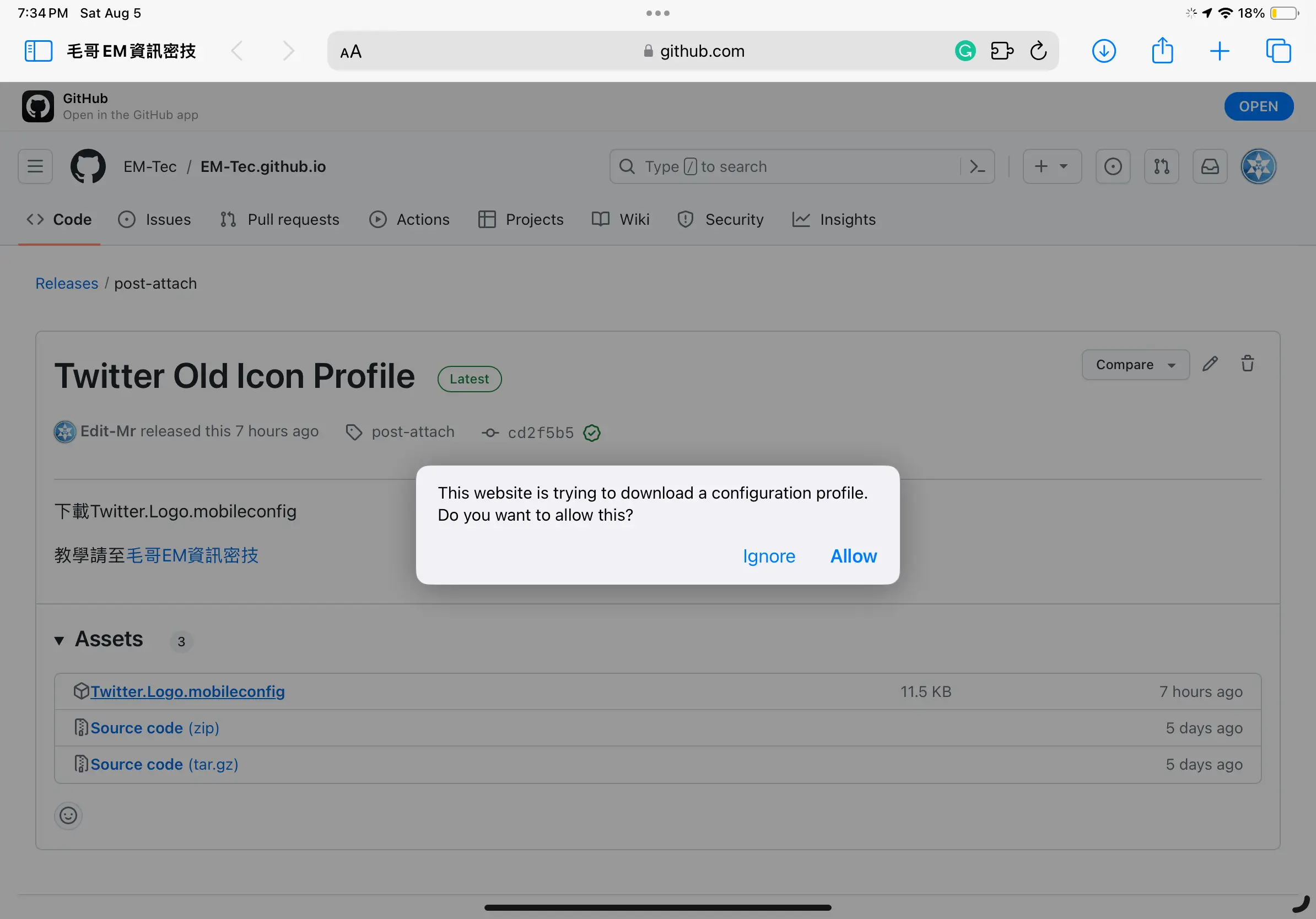Go to the Releases breadcrumb link

[x=67, y=284]
